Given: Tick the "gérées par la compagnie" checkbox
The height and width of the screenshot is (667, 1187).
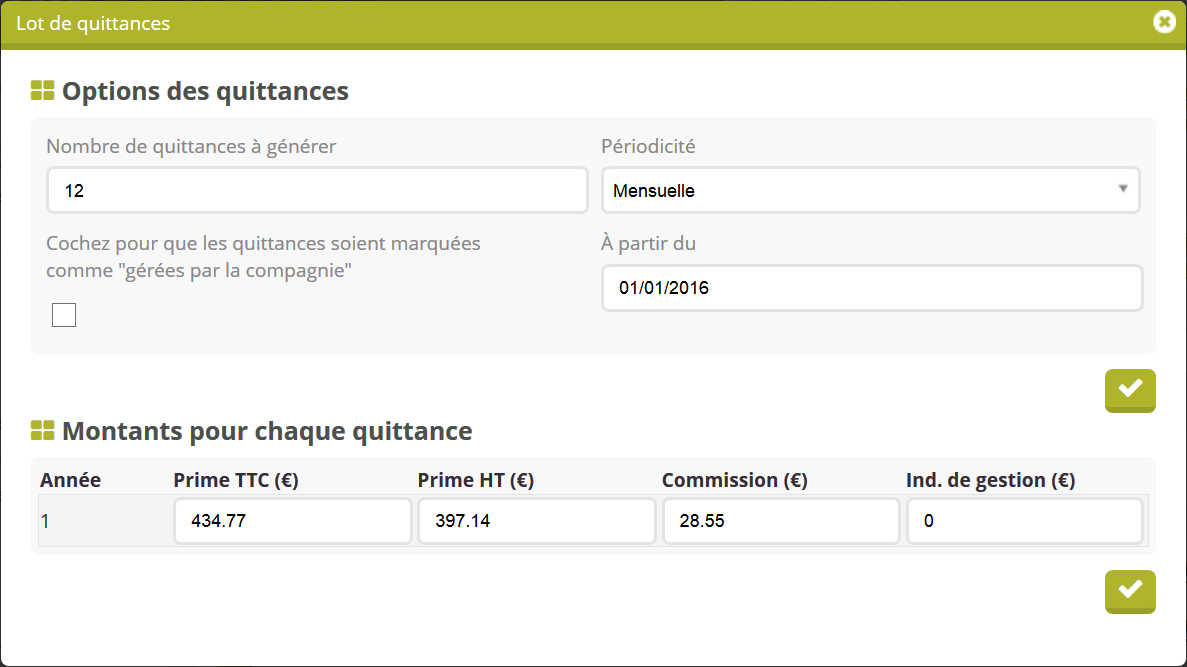Looking at the screenshot, I should (64, 315).
